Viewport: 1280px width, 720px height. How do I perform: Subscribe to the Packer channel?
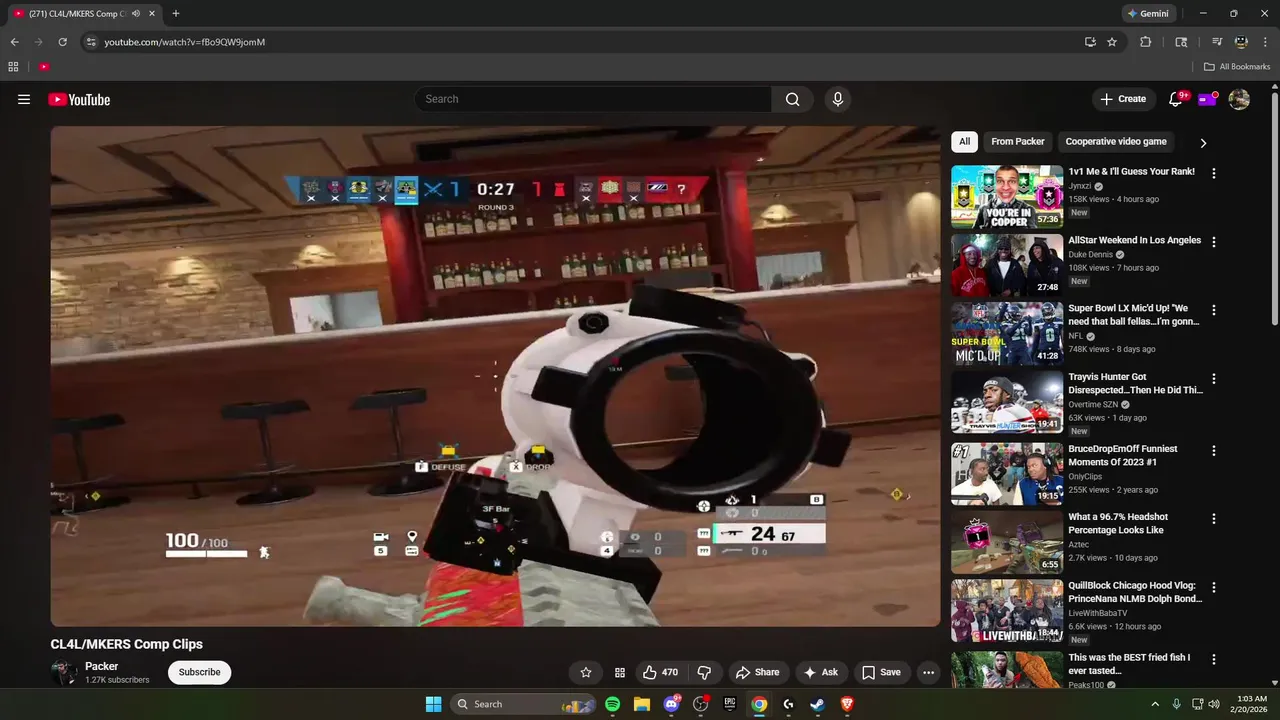point(199,673)
